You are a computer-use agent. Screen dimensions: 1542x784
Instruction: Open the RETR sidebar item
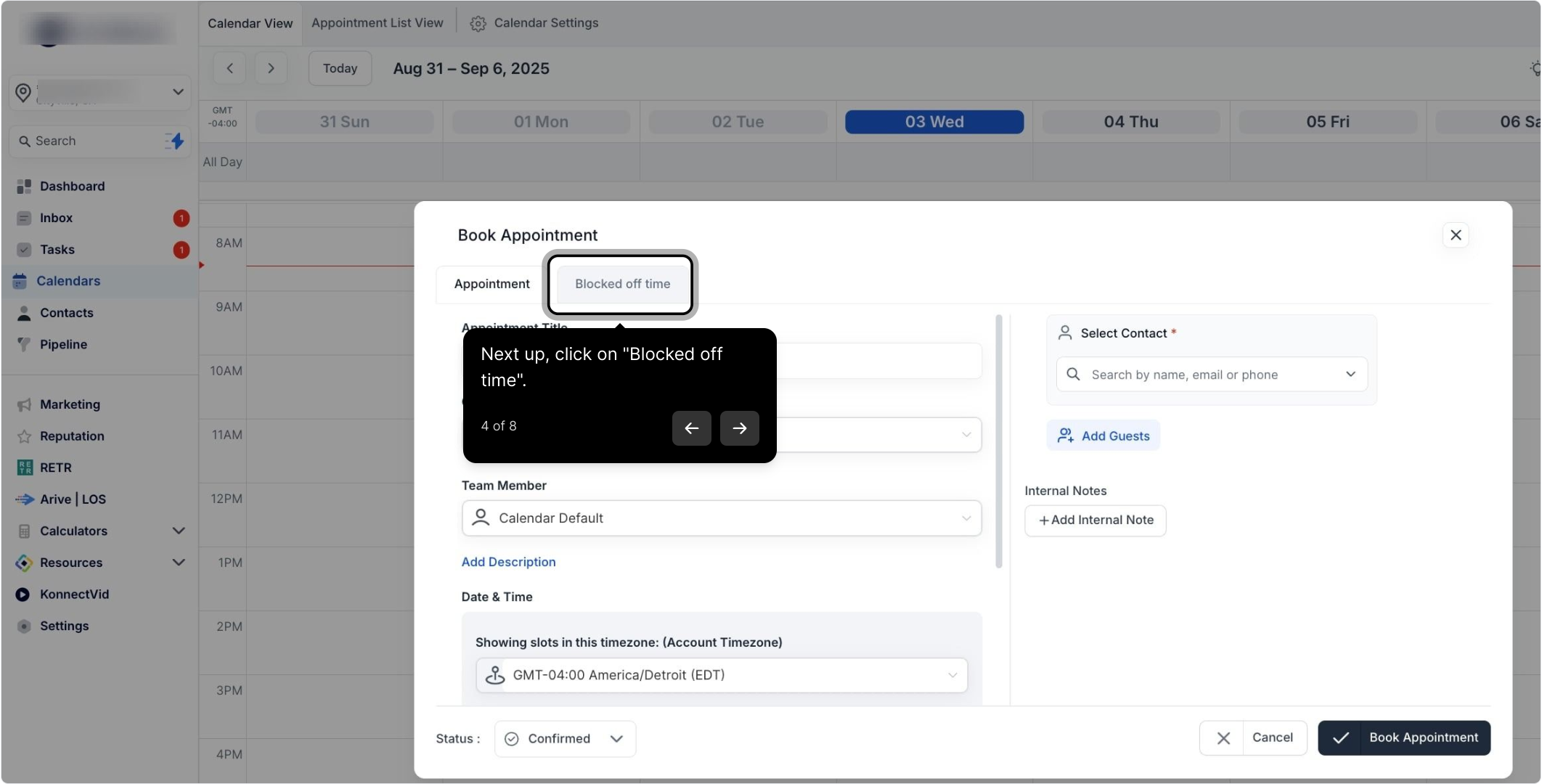point(55,467)
